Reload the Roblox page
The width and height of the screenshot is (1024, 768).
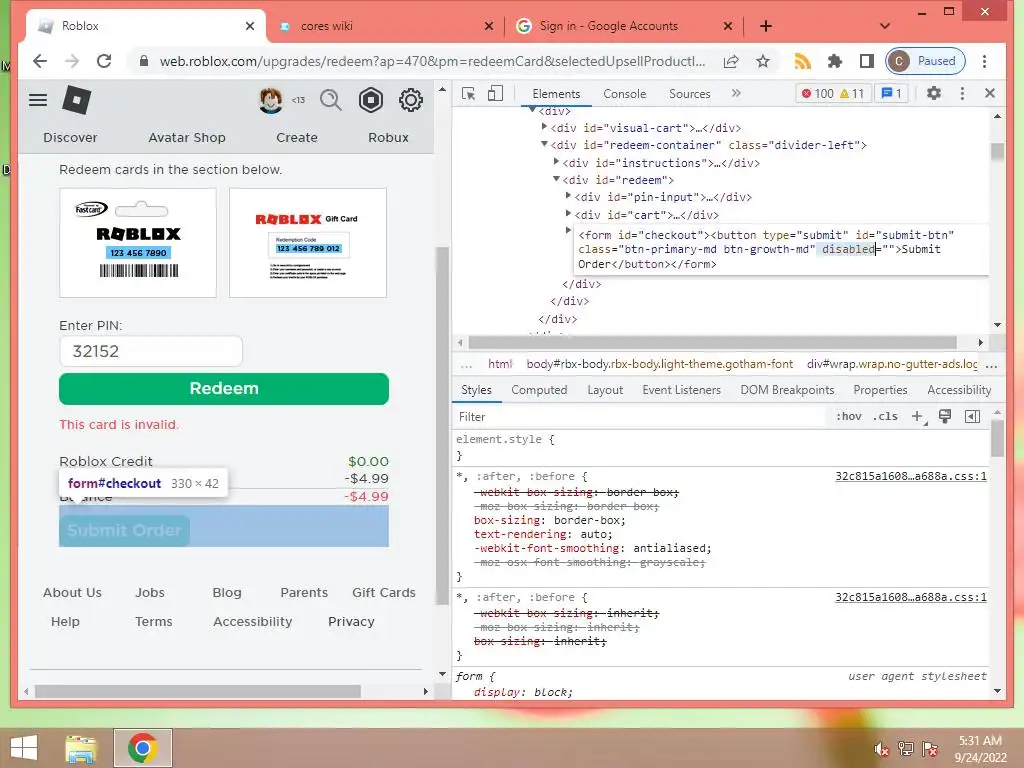coord(104,61)
